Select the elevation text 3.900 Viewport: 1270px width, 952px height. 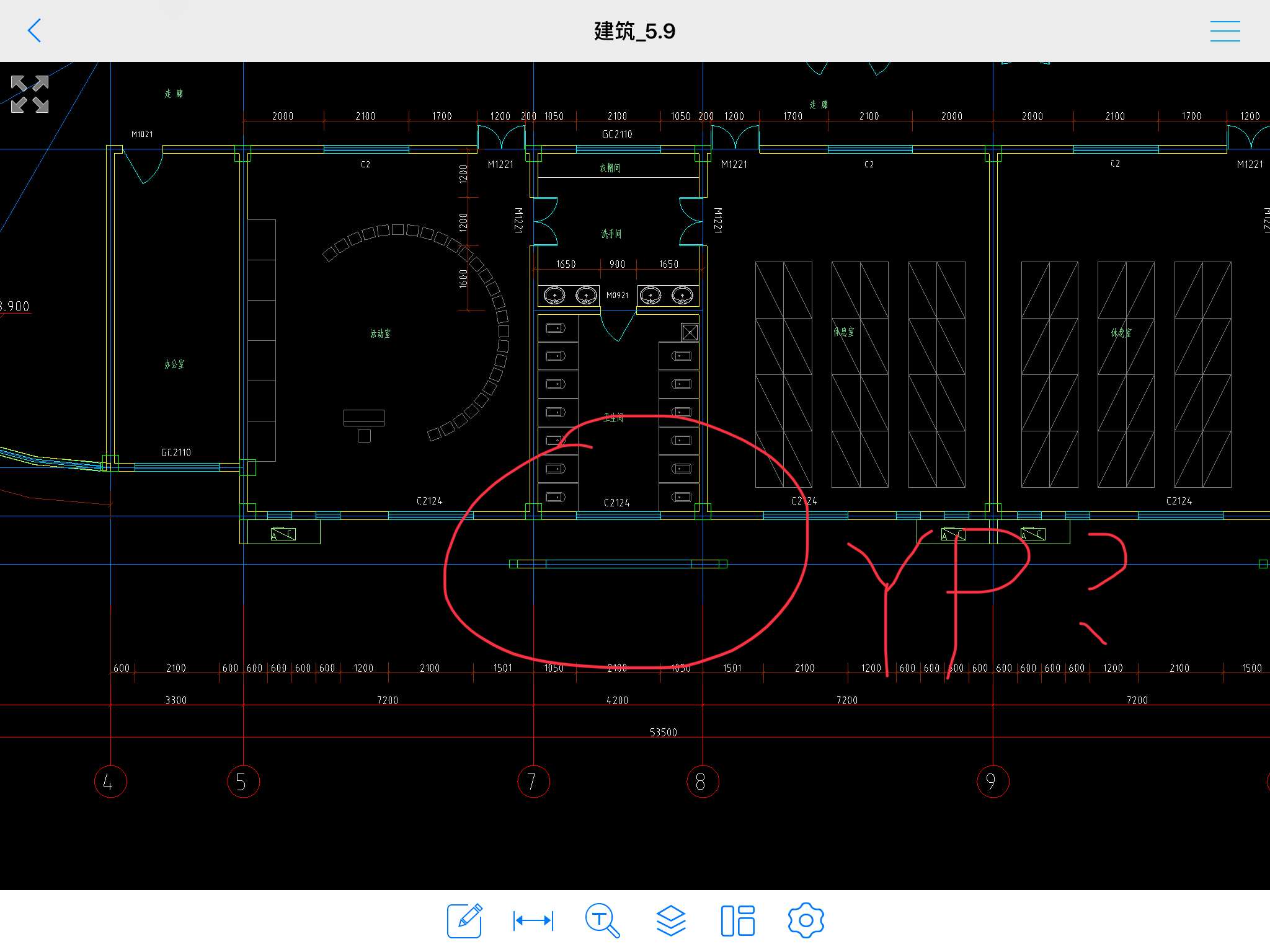pos(15,306)
